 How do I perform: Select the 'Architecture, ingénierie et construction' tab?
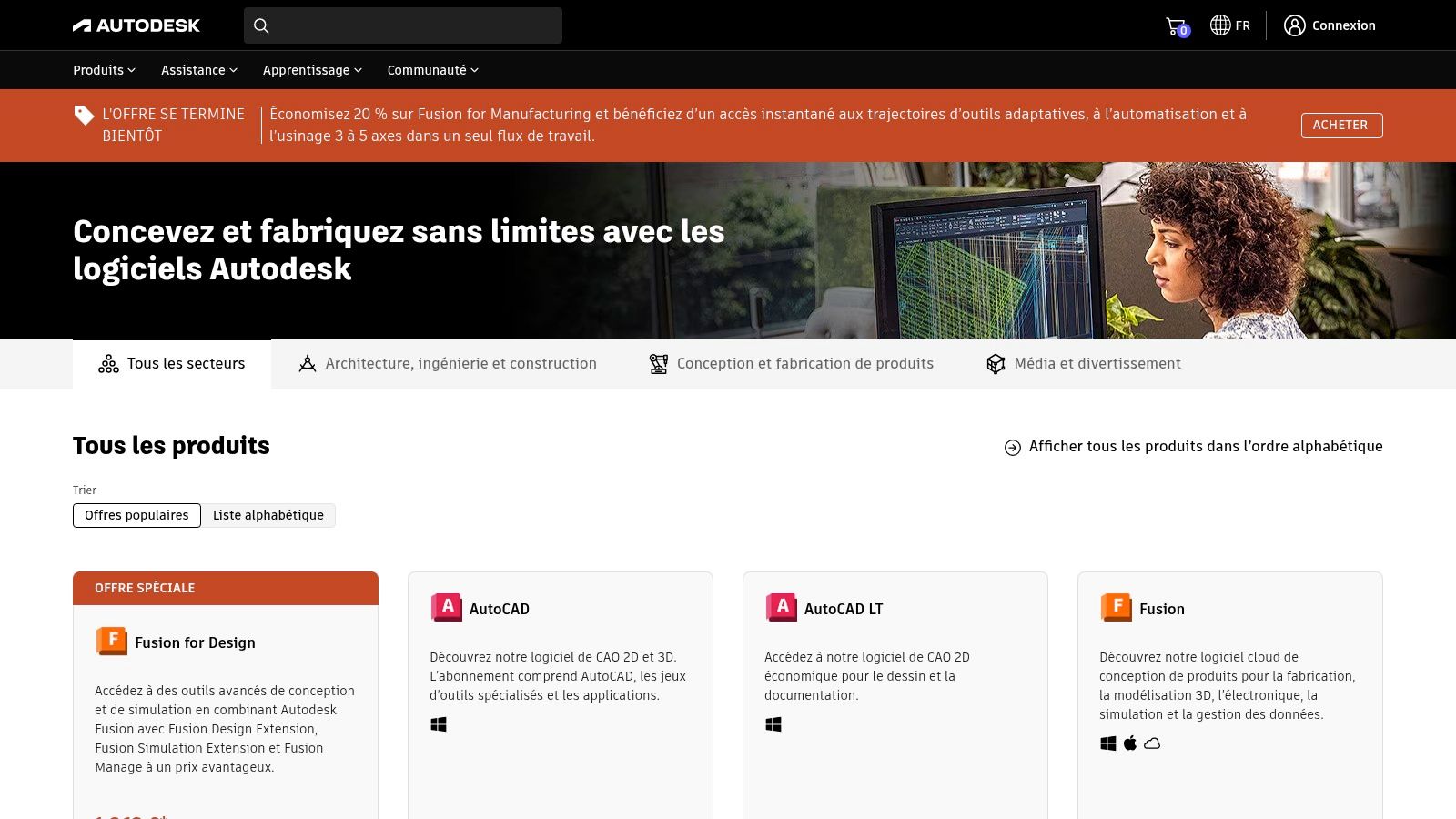coord(448,363)
